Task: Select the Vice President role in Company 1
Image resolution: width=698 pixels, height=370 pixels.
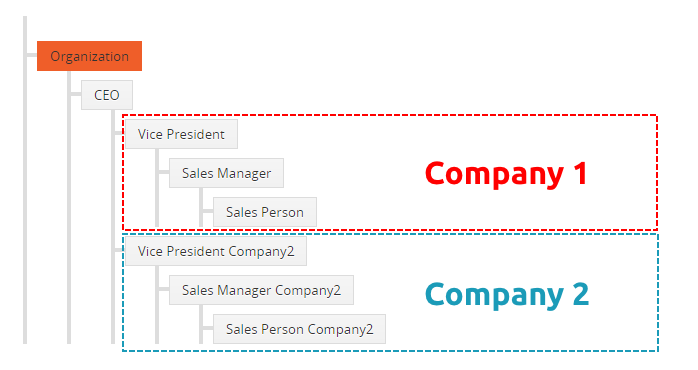Action: tap(181, 134)
